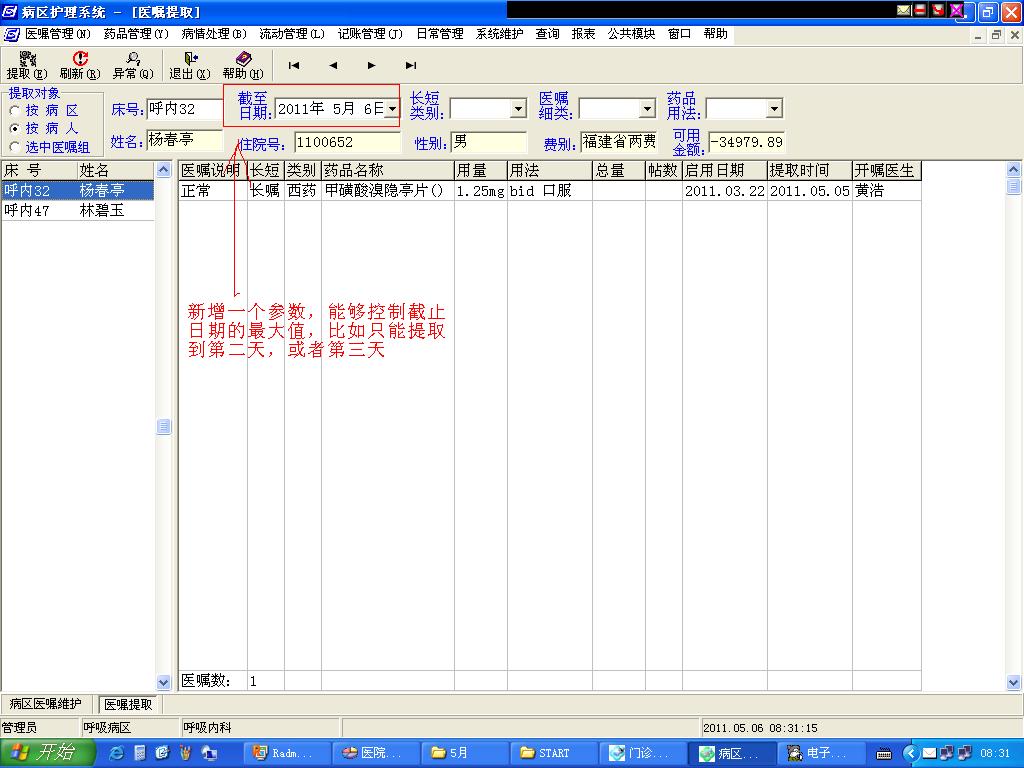Click the 姓名 field 杨春亭
This screenshot has width=1024, height=768.
(185, 140)
